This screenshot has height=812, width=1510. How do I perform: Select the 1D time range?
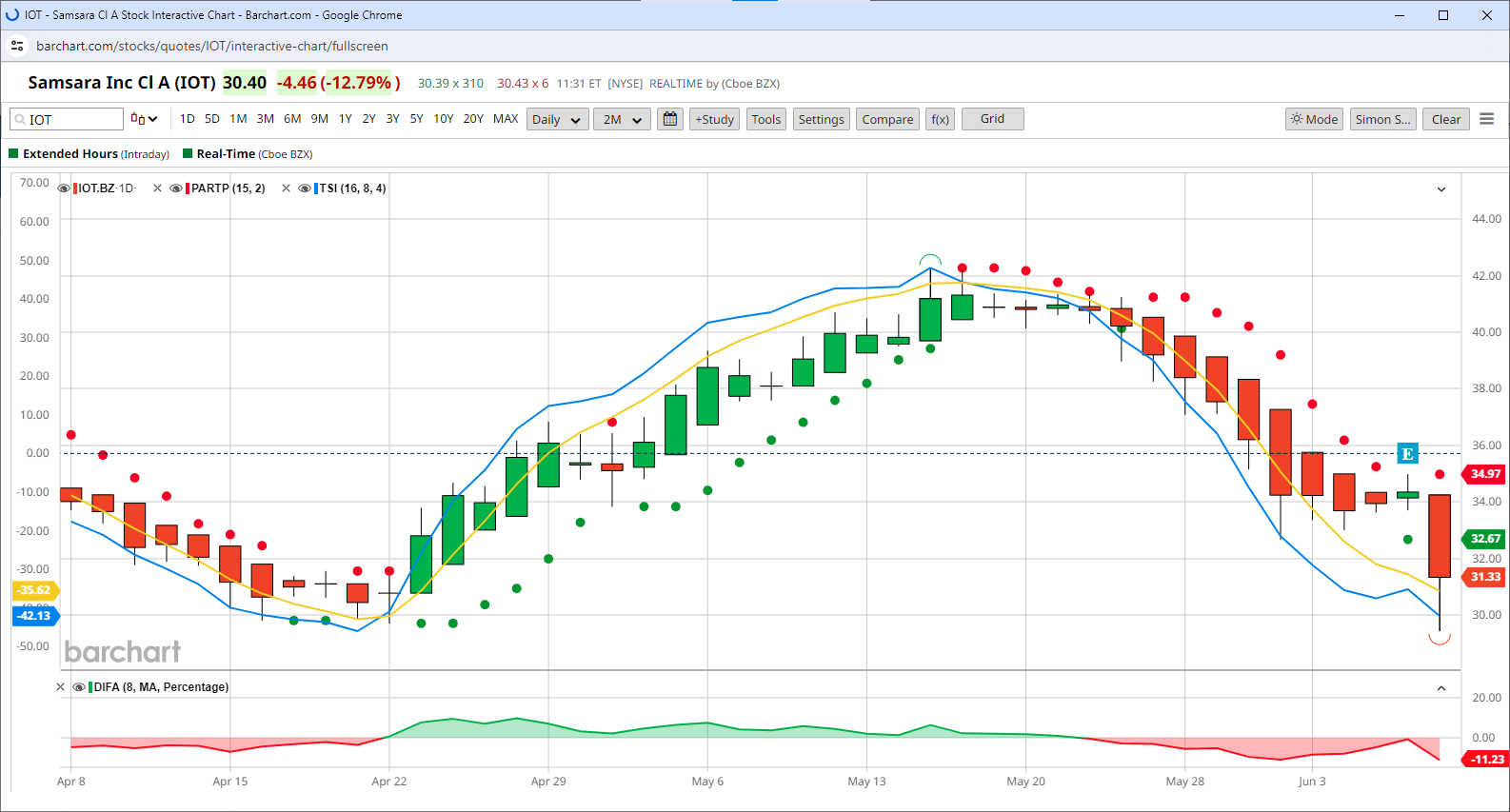tap(188, 119)
